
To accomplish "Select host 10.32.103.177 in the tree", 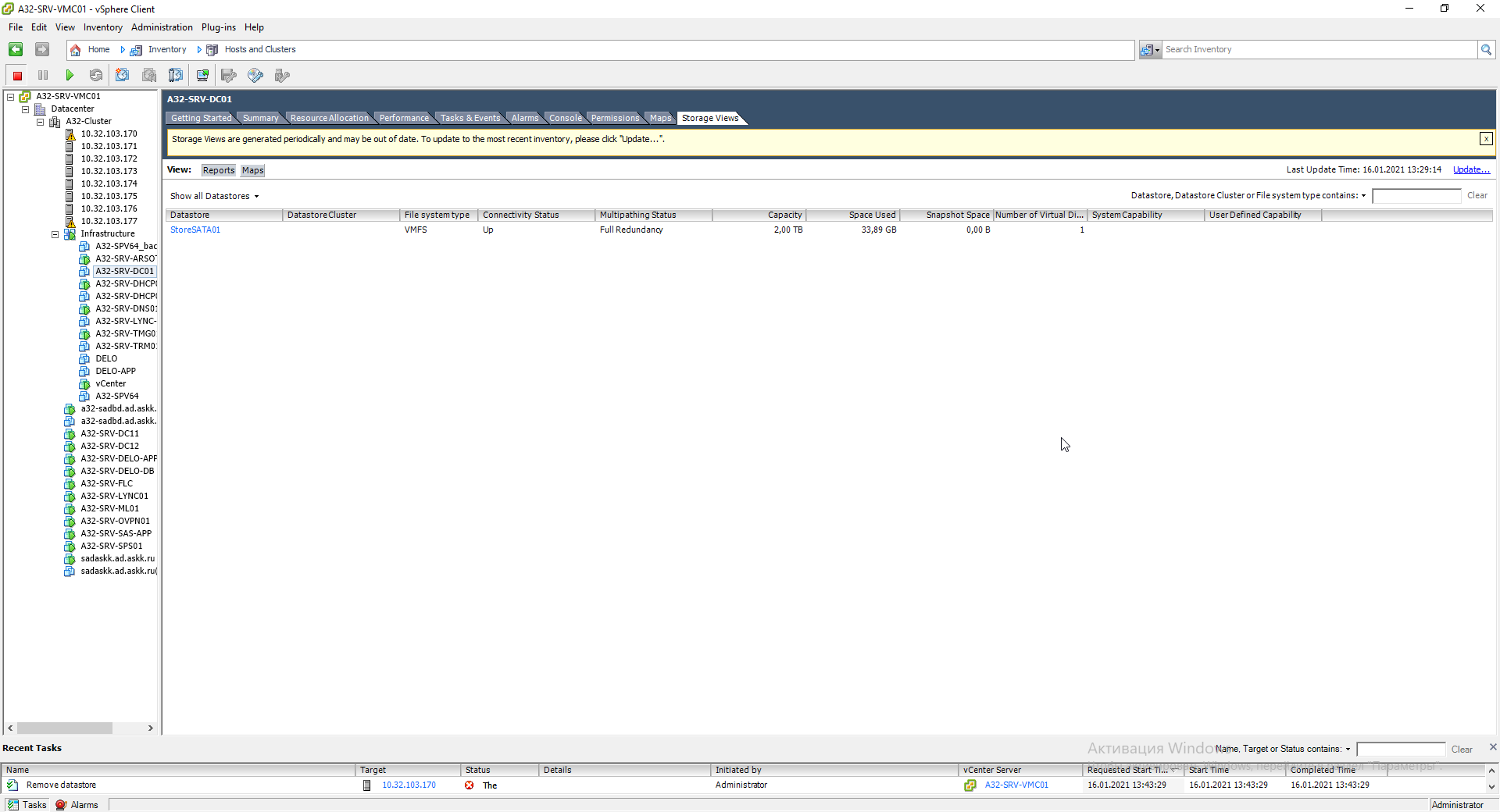I will 109,222.
